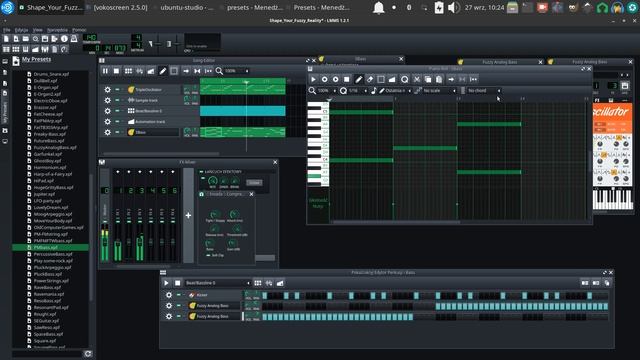
Task: Select the Piano Roll eraser tool
Action: [370, 80]
